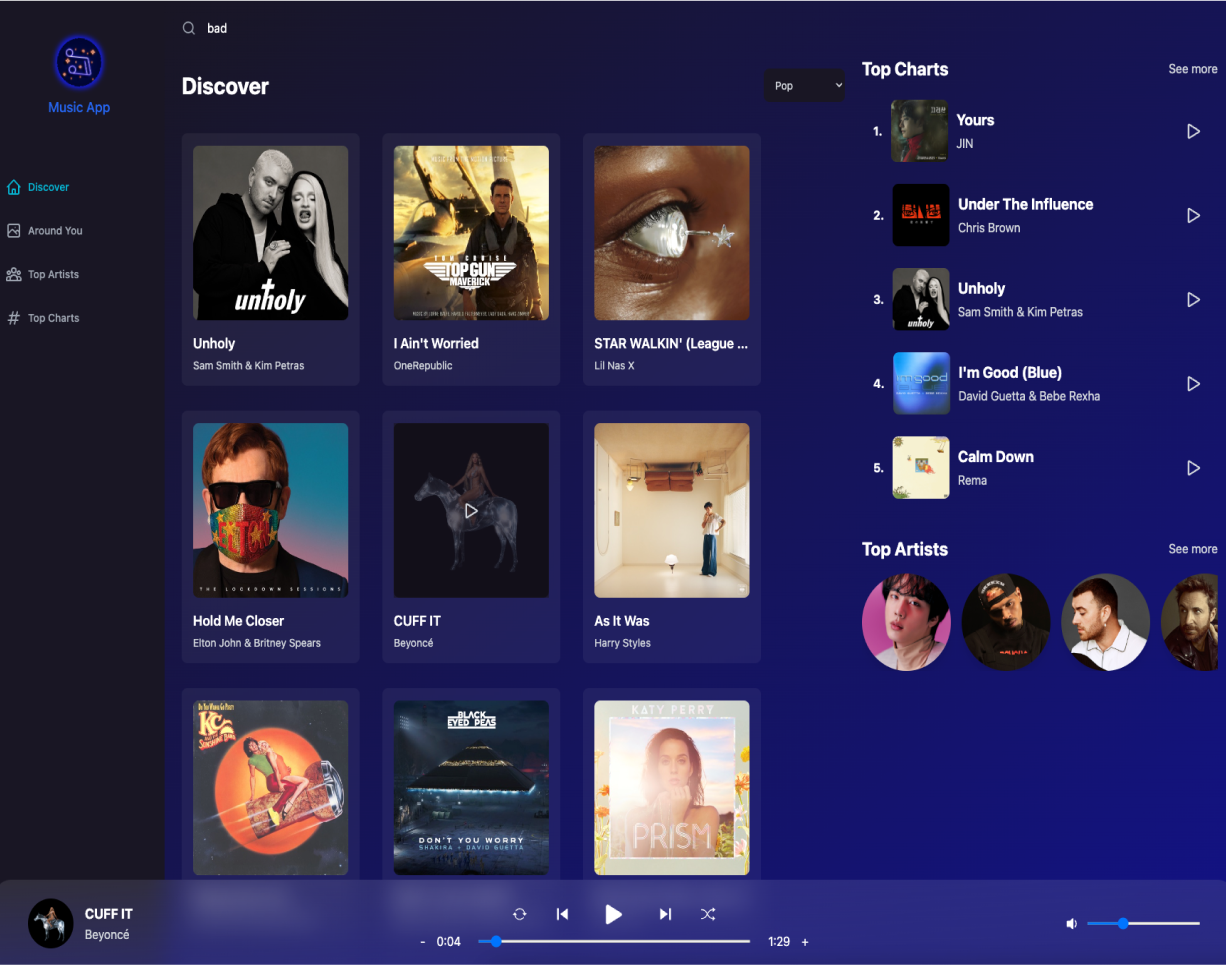1226x965 pixels.
Task: Click the Top Artists people icon
Action: 14,274
